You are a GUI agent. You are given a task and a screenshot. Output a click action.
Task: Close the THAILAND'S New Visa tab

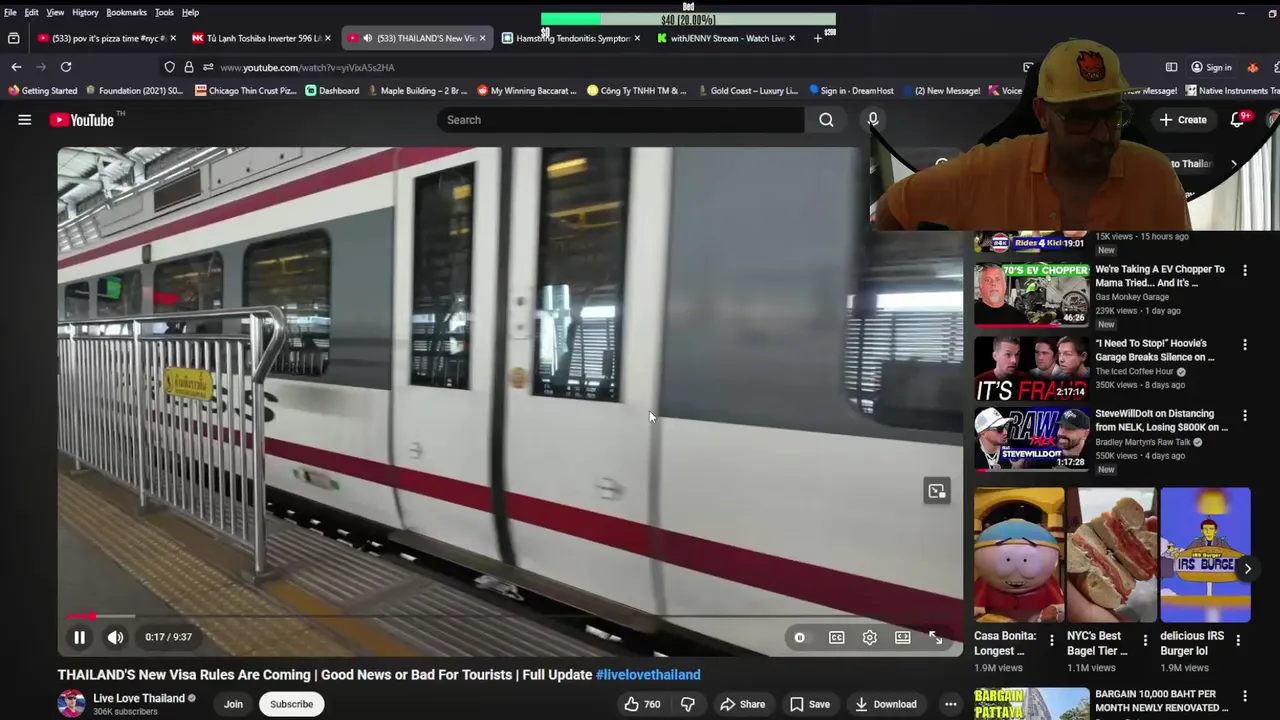coord(482,38)
